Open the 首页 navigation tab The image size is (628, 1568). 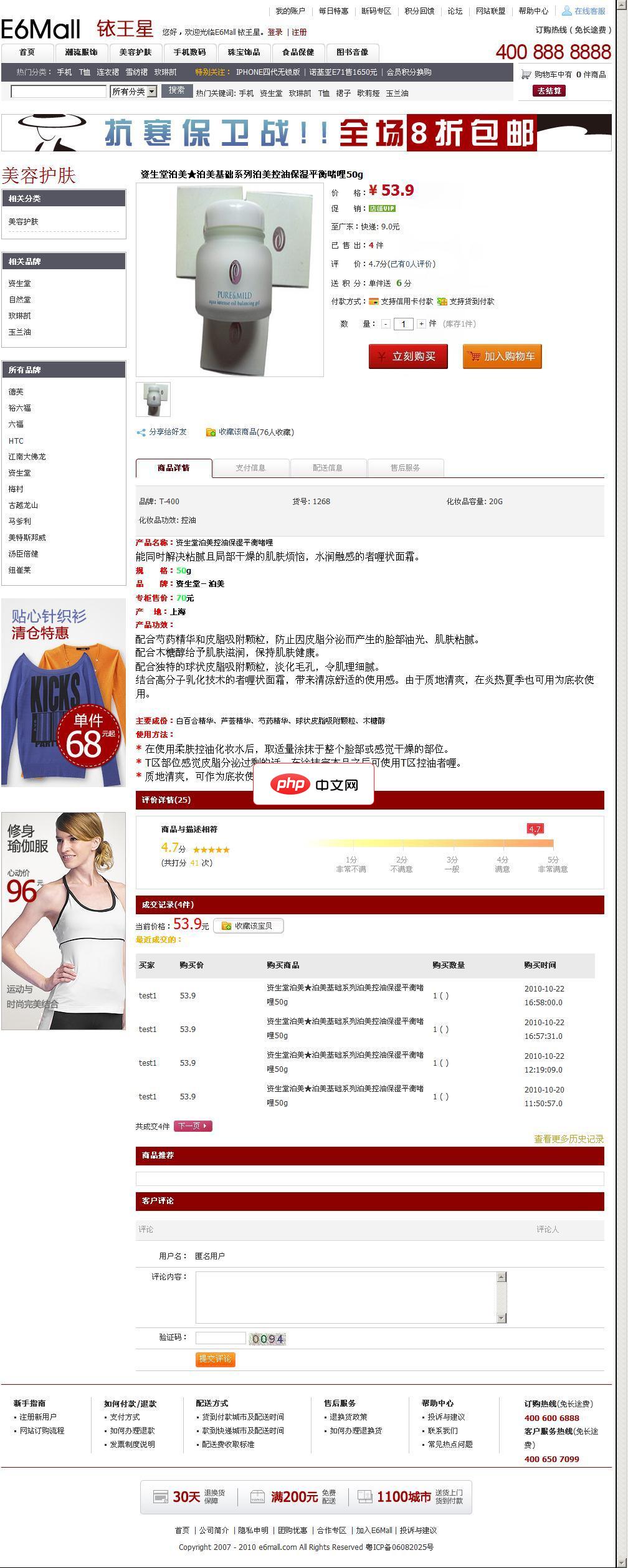(27, 52)
